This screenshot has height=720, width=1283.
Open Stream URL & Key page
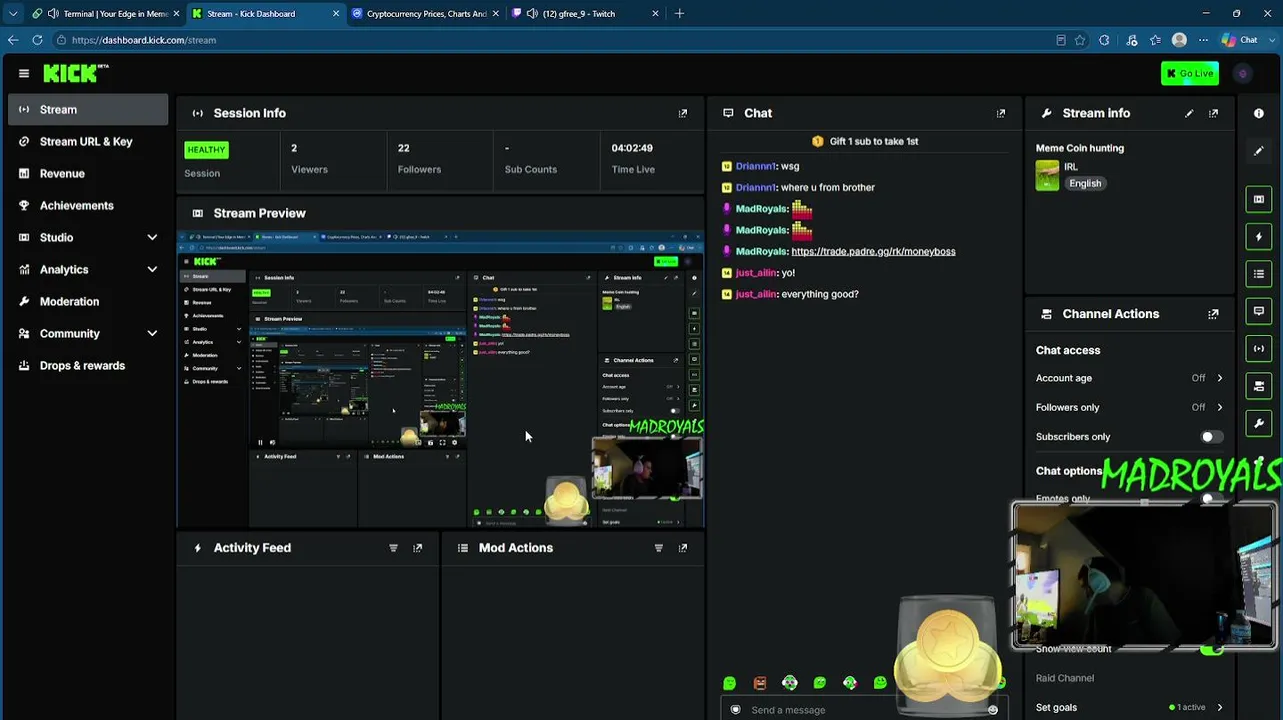point(88,142)
